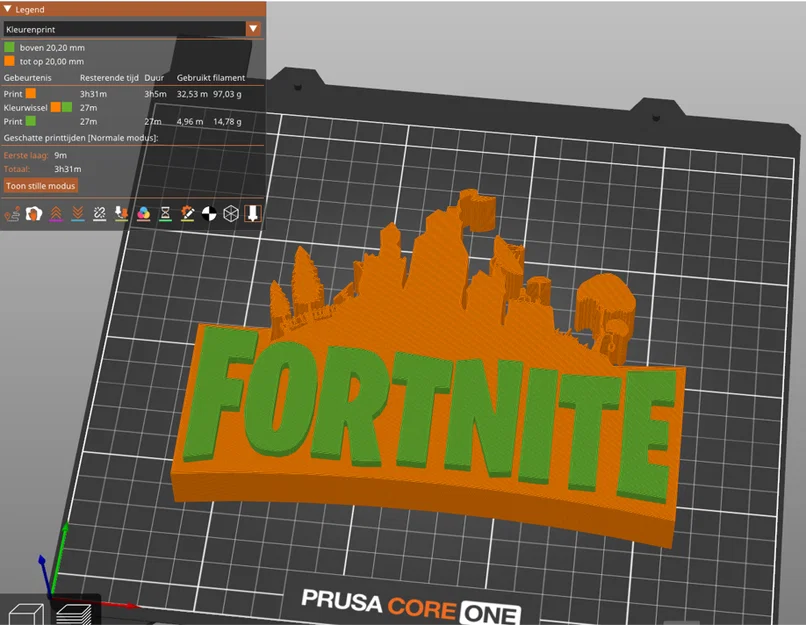Click the Duur column header

(x=154, y=78)
